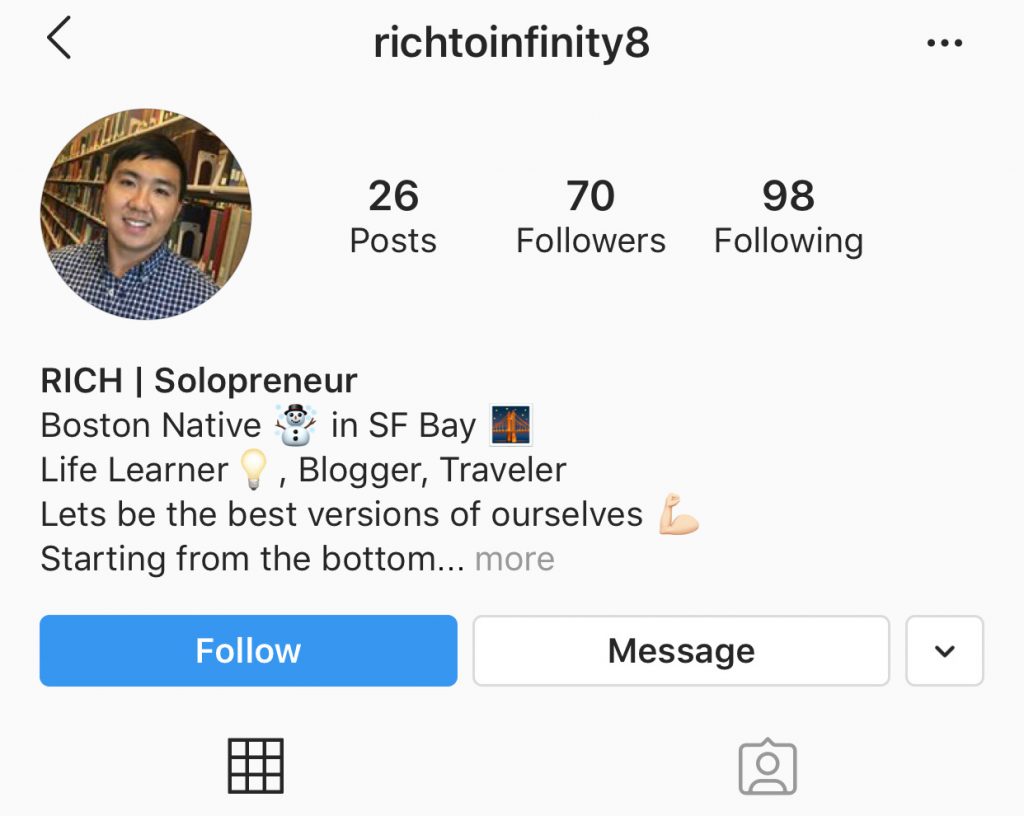This screenshot has width=1024, height=816.
Task: Collapse profile via the down arrow control
Action: coord(944,650)
